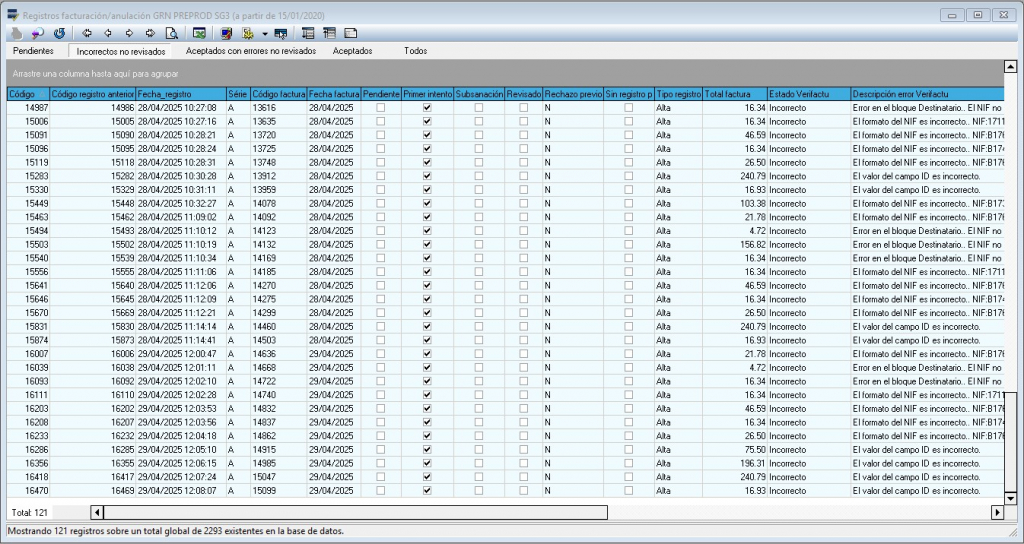1024x544 pixels.
Task: Uncheck Primer intento for record 16470
Action: pyautogui.click(x=427, y=490)
